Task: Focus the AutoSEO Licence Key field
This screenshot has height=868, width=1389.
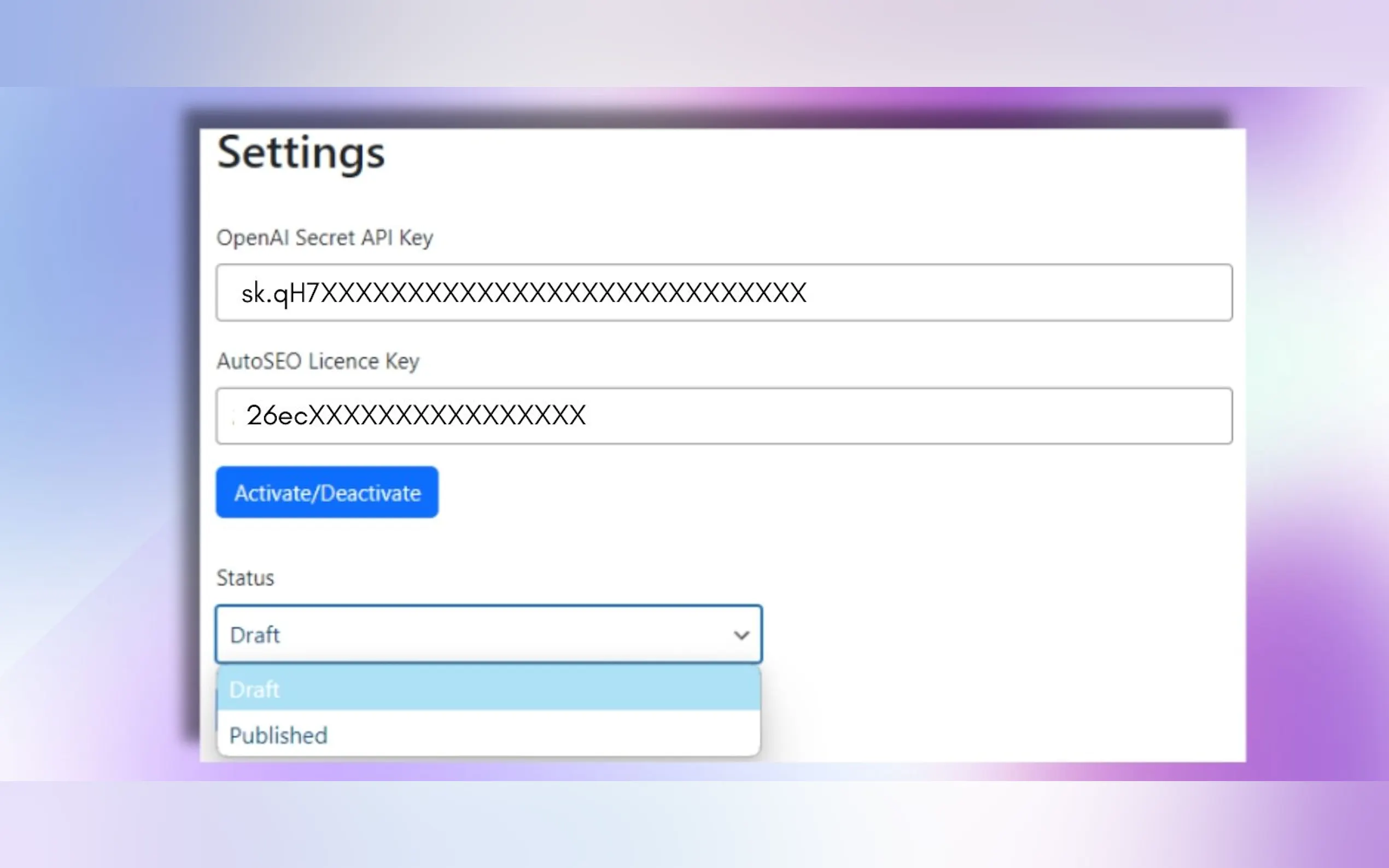Action: pyautogui.click(x=723, y=416)
